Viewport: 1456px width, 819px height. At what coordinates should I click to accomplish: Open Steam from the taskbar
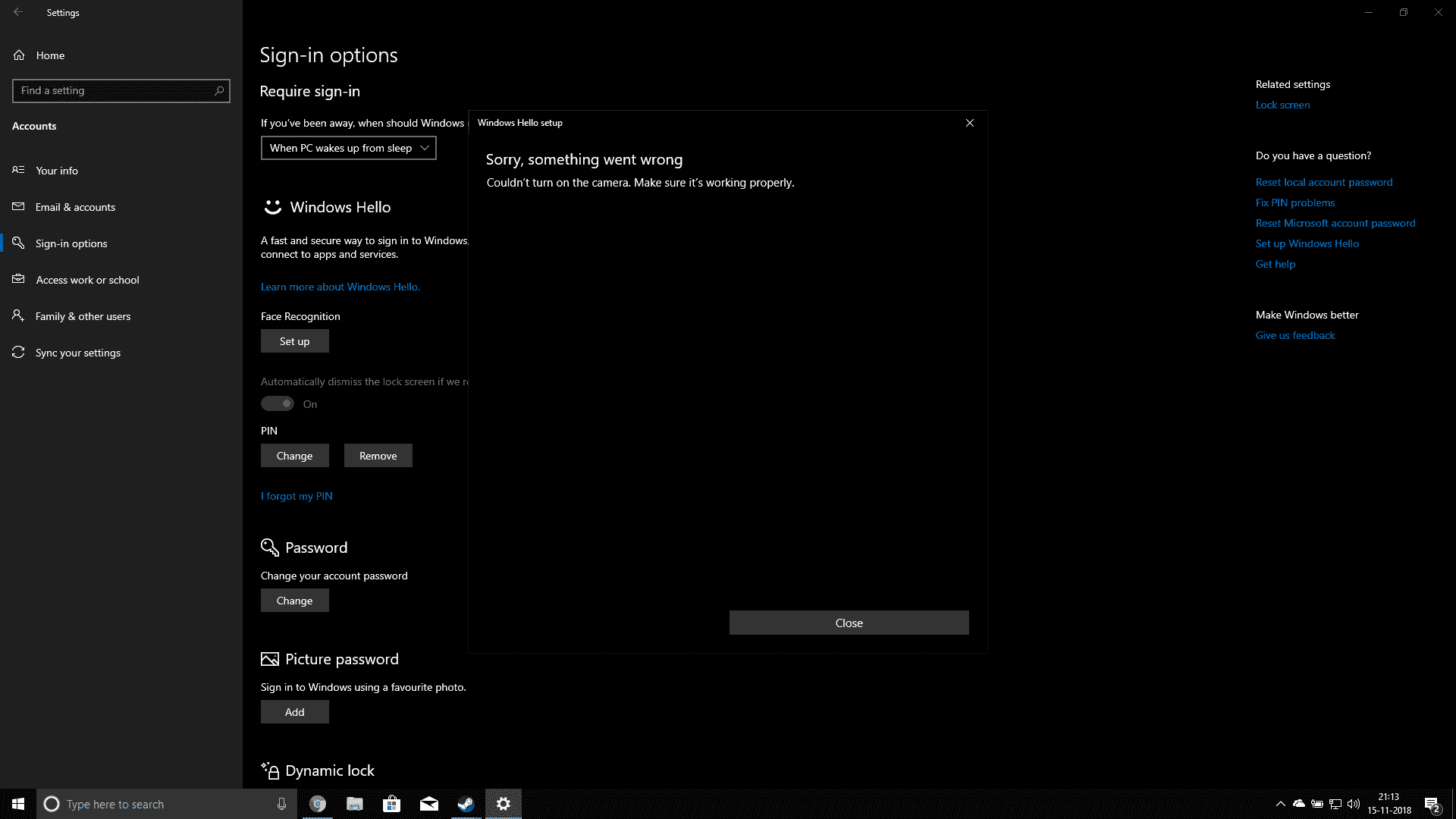point(466,804)
